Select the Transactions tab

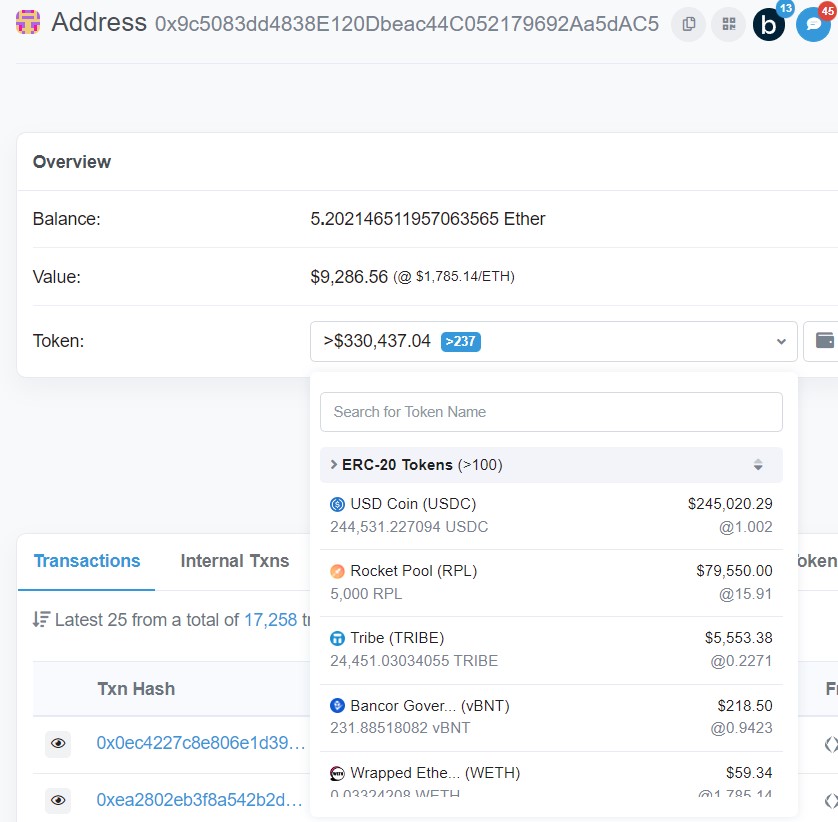pos(87,561)
